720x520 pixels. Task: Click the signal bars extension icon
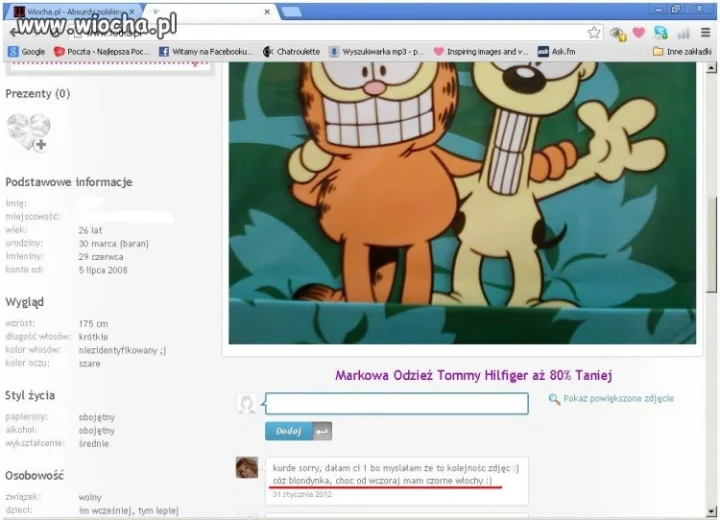coord(683,33)
